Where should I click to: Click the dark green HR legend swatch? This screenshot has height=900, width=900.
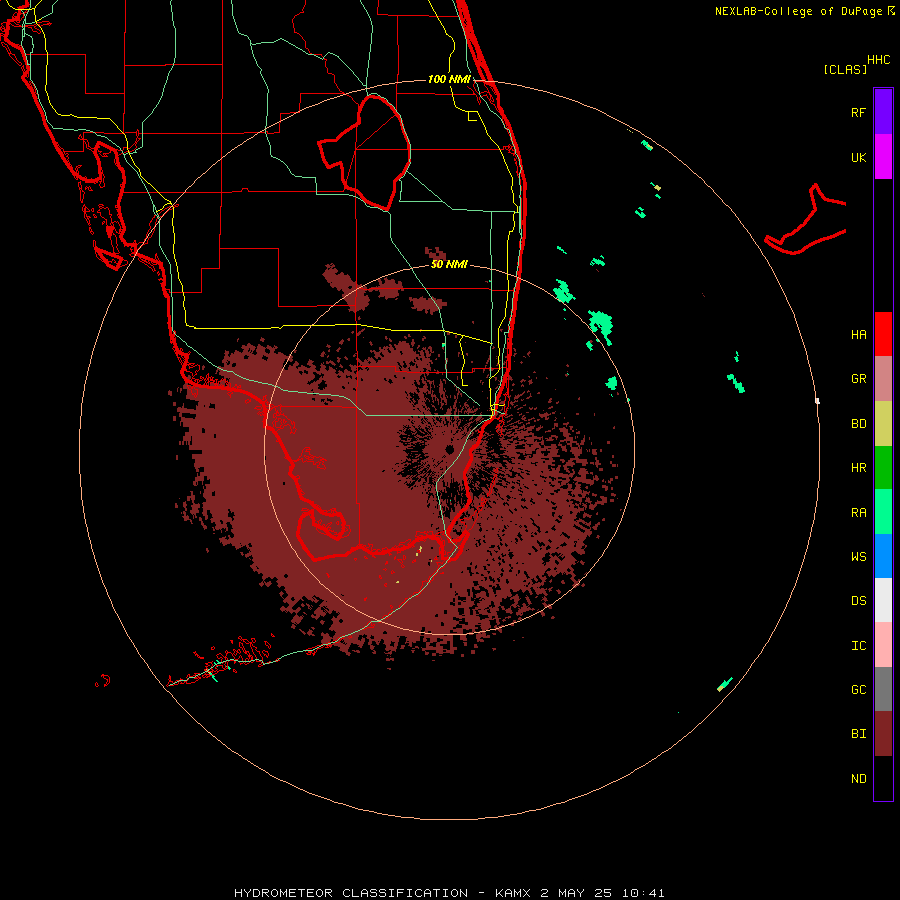(x=883, y=468)
